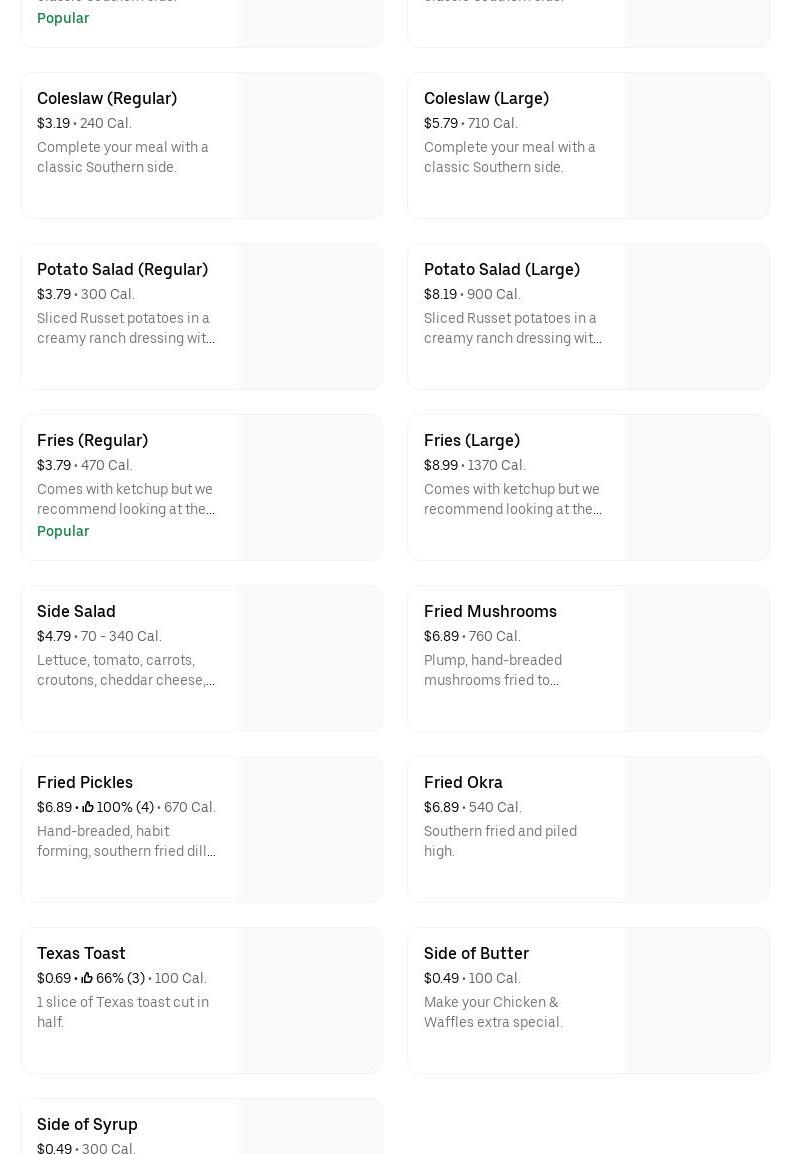Choose the Side Salad item title
The image size is (804, 1154).
click(x=76, y=611)
